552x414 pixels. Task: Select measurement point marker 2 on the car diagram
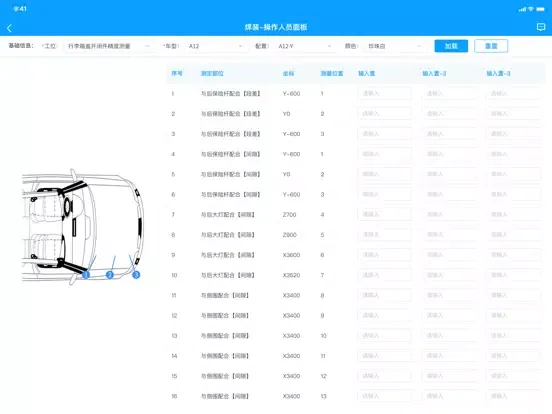[109, 275]
